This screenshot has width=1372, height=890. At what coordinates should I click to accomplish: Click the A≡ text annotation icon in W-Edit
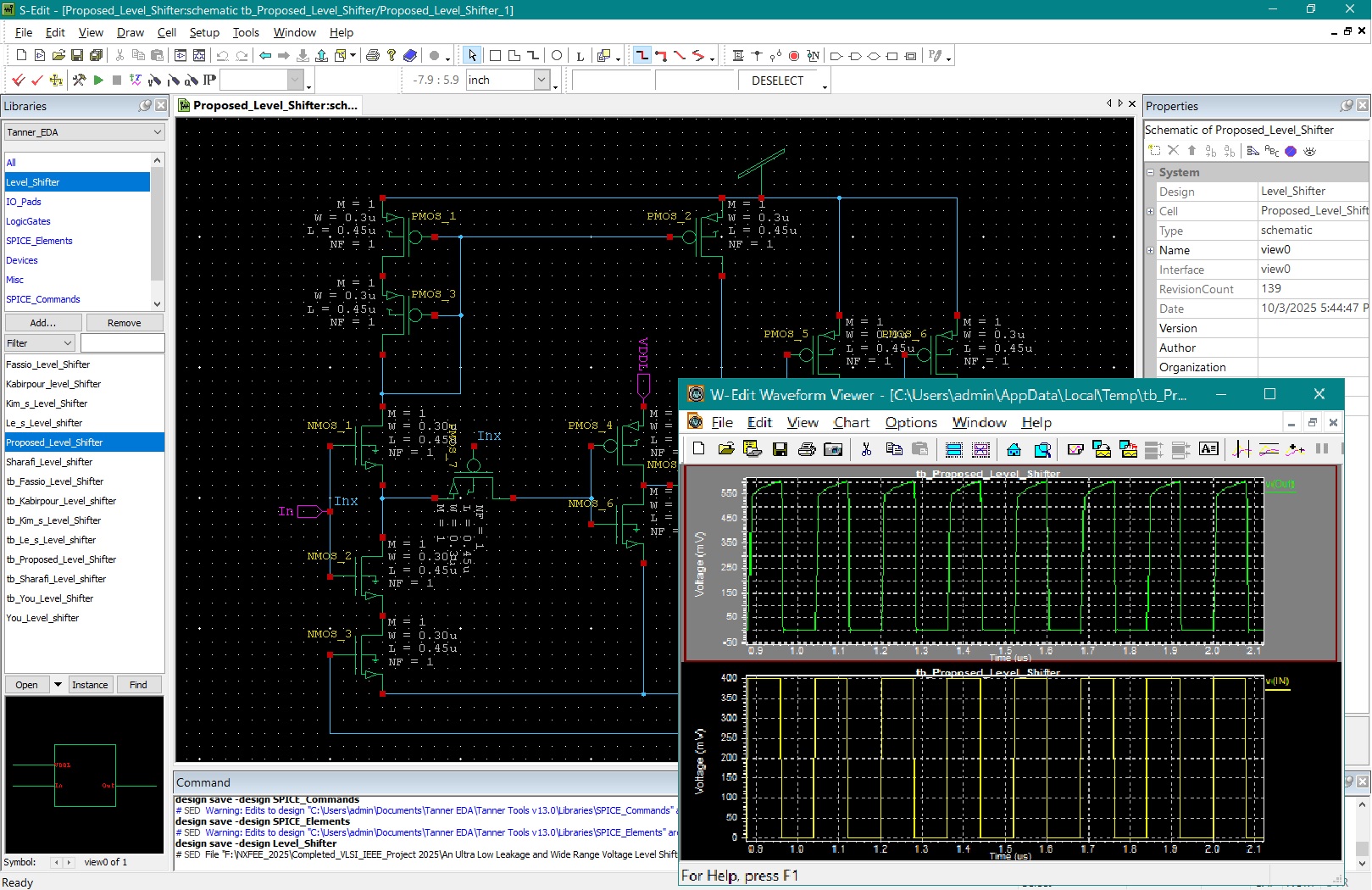pyautogui.click(x=1209, y=449)
